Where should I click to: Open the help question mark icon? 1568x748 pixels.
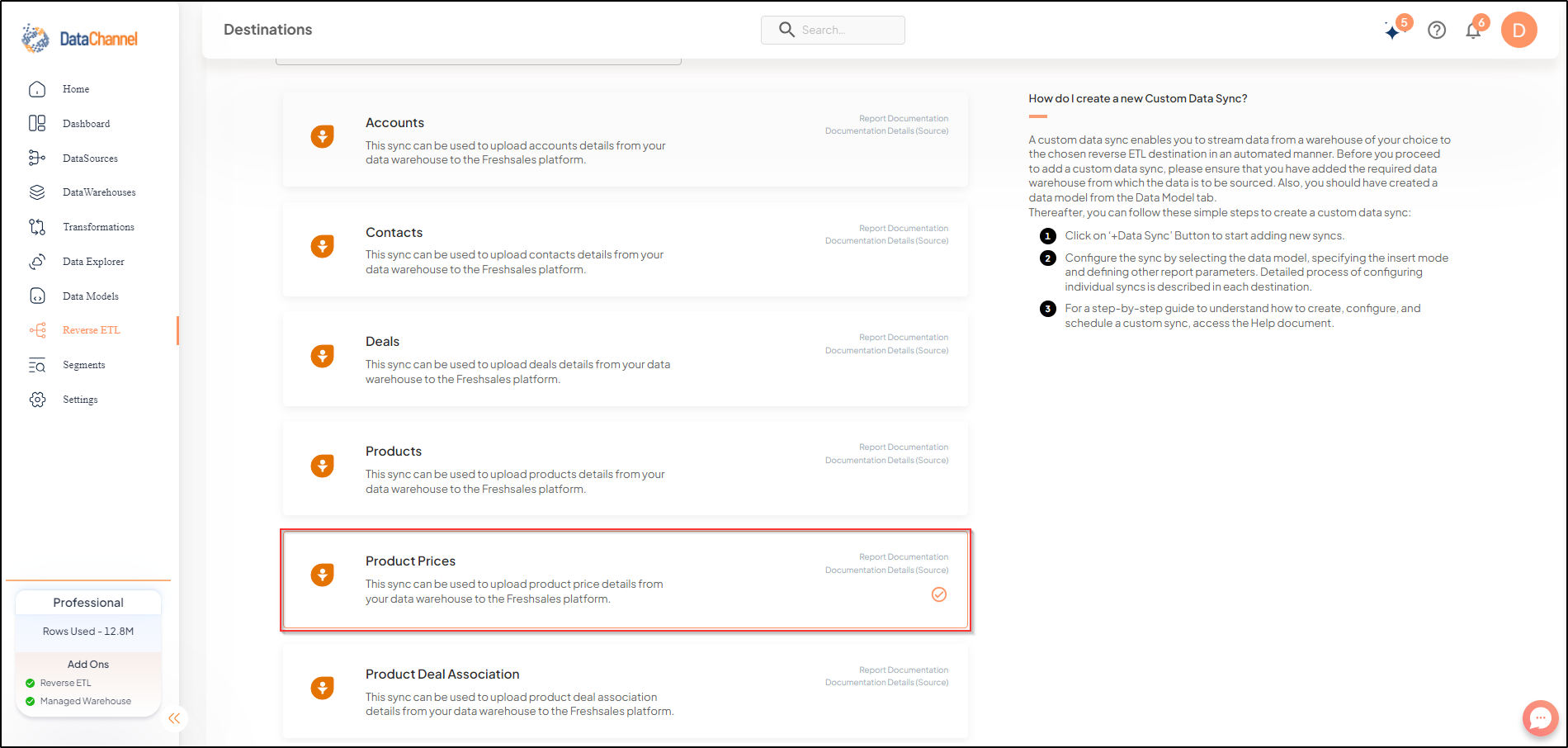point(1437,31)
